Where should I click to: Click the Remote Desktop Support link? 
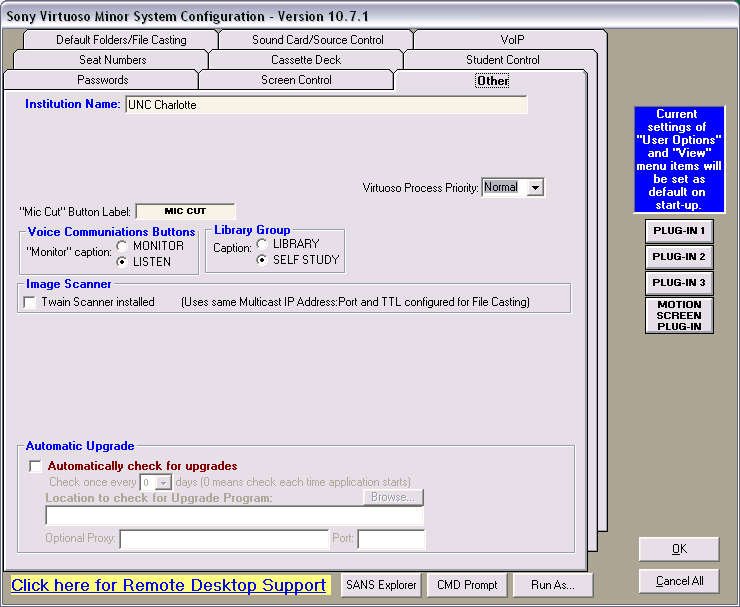(168, 585)
